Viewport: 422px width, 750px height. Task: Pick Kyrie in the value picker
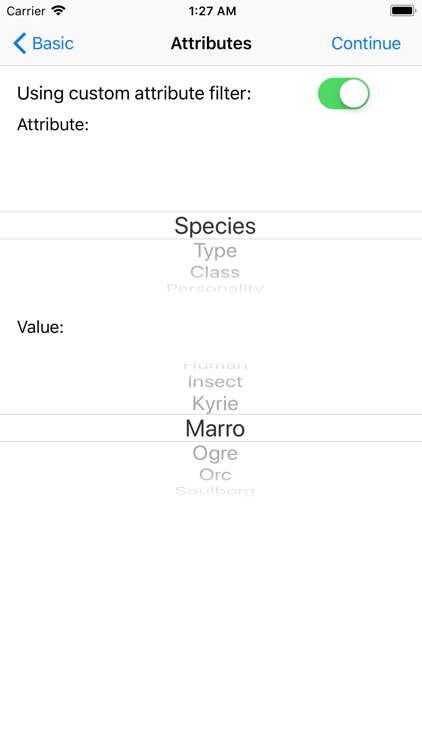coord(215,404)
